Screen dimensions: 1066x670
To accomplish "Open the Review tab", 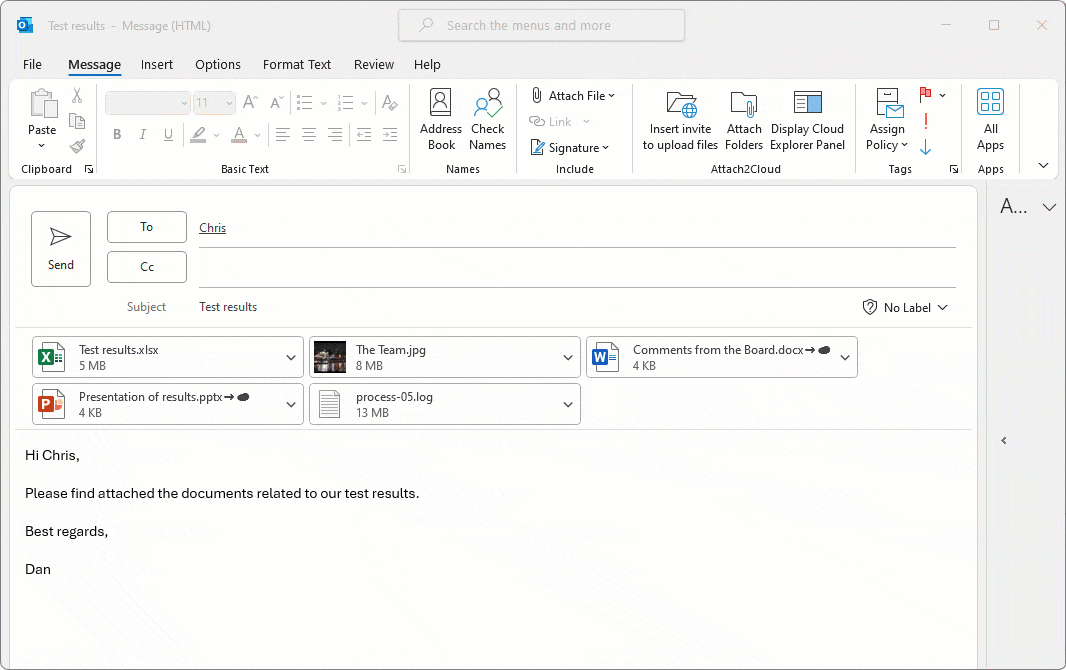I will 373,65.
